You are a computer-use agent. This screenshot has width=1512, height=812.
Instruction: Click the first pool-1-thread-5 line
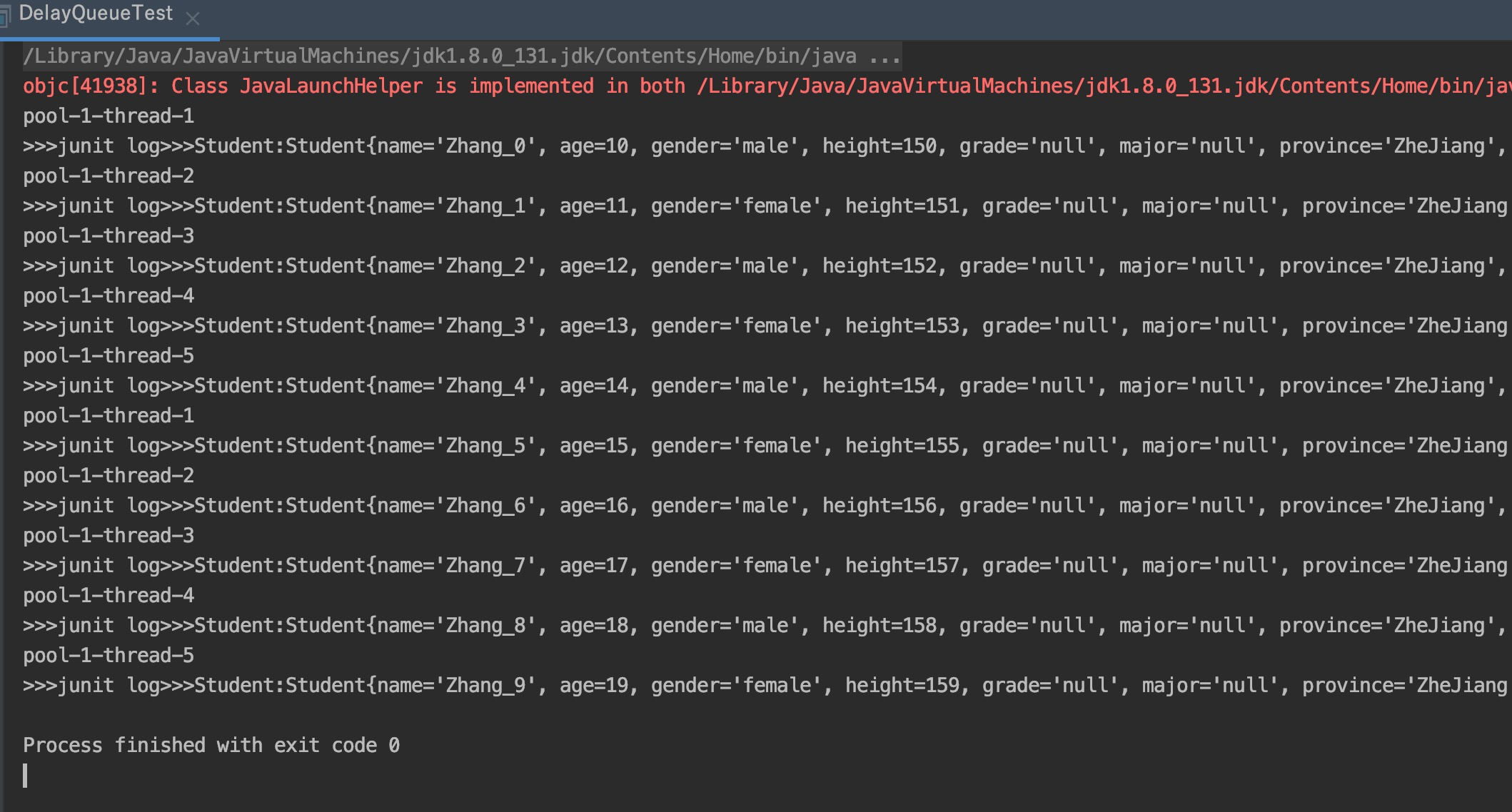109,356
